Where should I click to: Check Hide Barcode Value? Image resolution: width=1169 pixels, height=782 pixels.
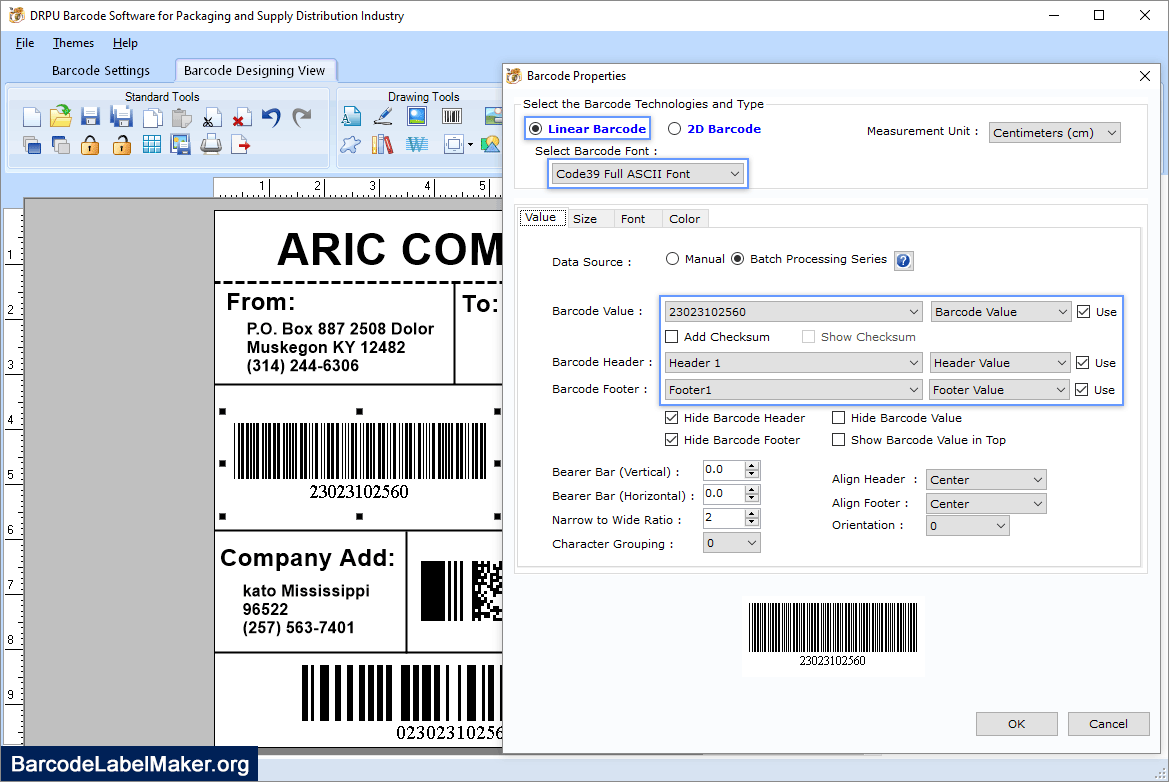tap(839, 418)
